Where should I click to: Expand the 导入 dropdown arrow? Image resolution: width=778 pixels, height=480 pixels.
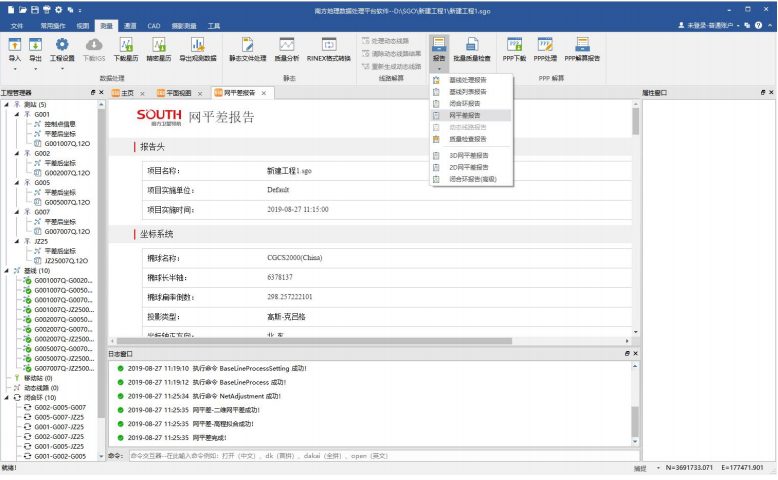coord(14,69)
